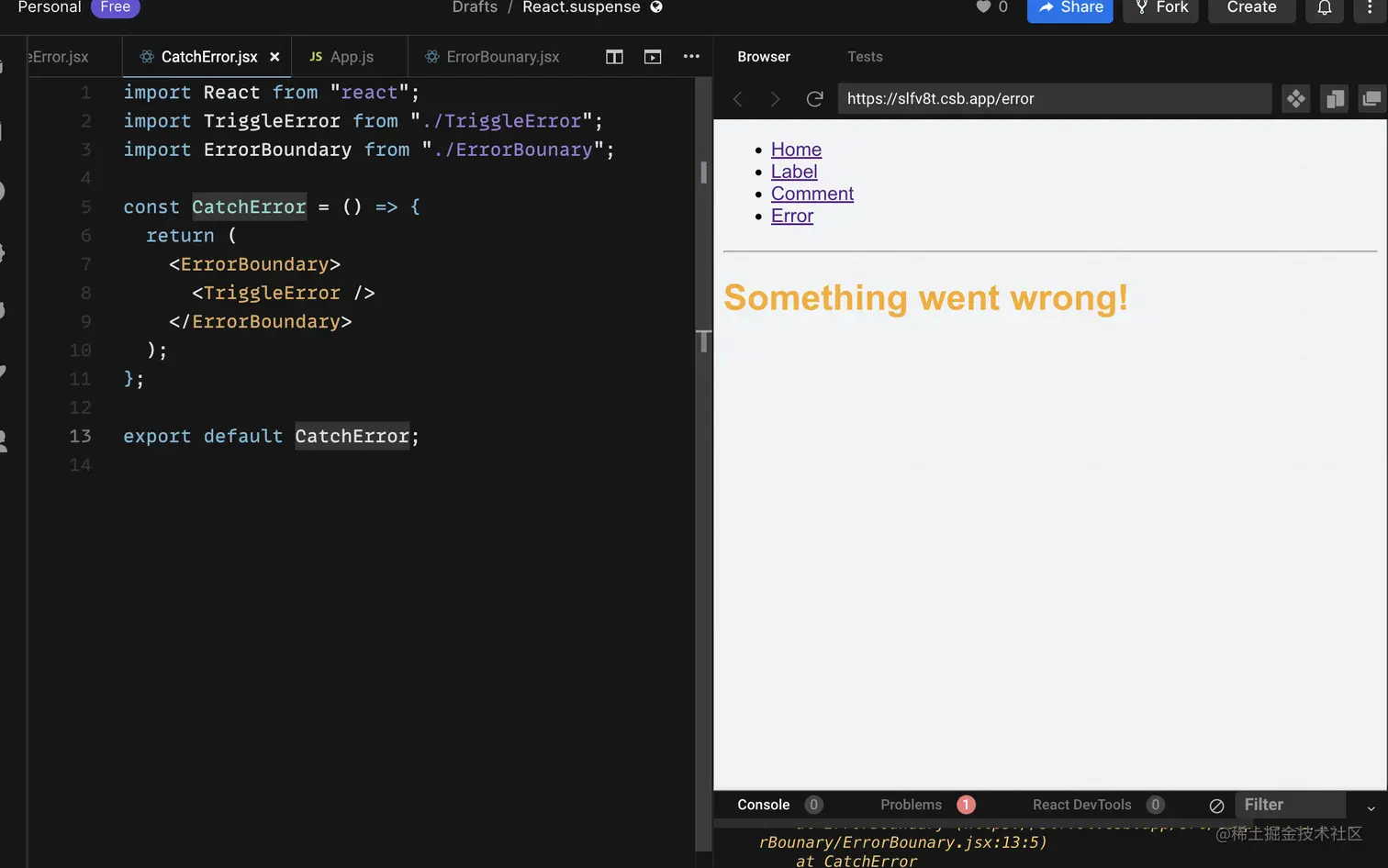Click the 'at CatchError' console line

pyautogui.click(x=856, y=861)
